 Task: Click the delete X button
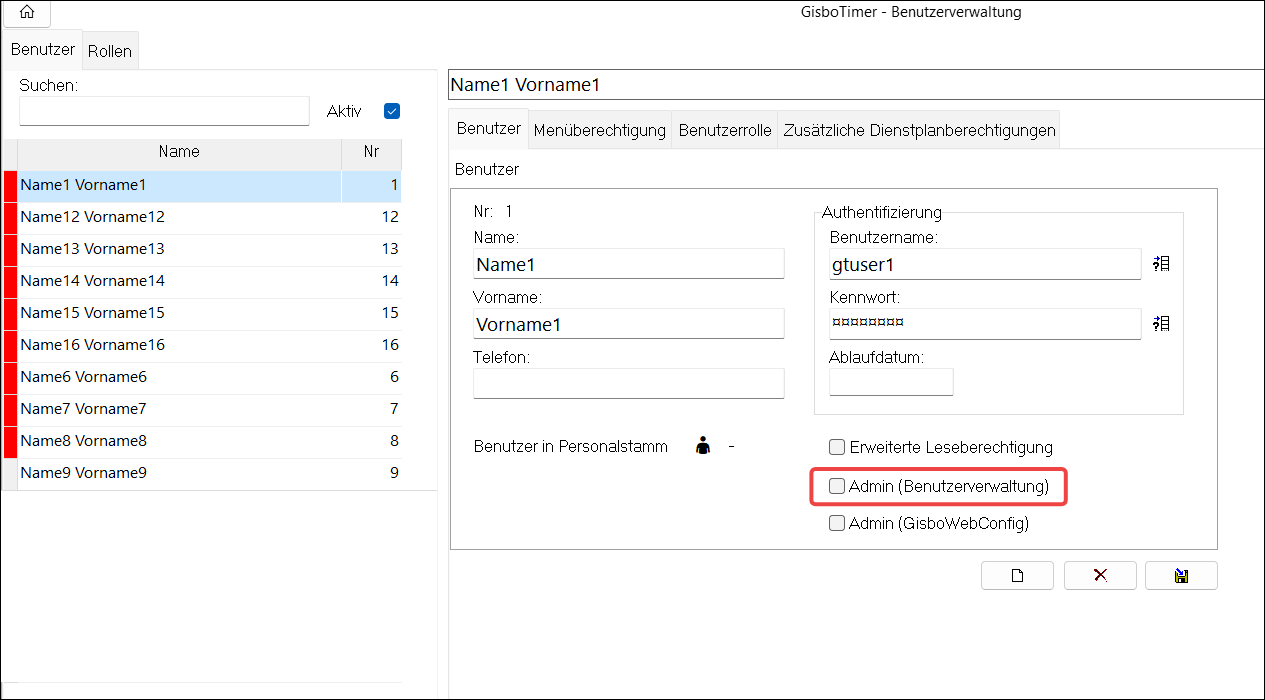click(1100, 575)
